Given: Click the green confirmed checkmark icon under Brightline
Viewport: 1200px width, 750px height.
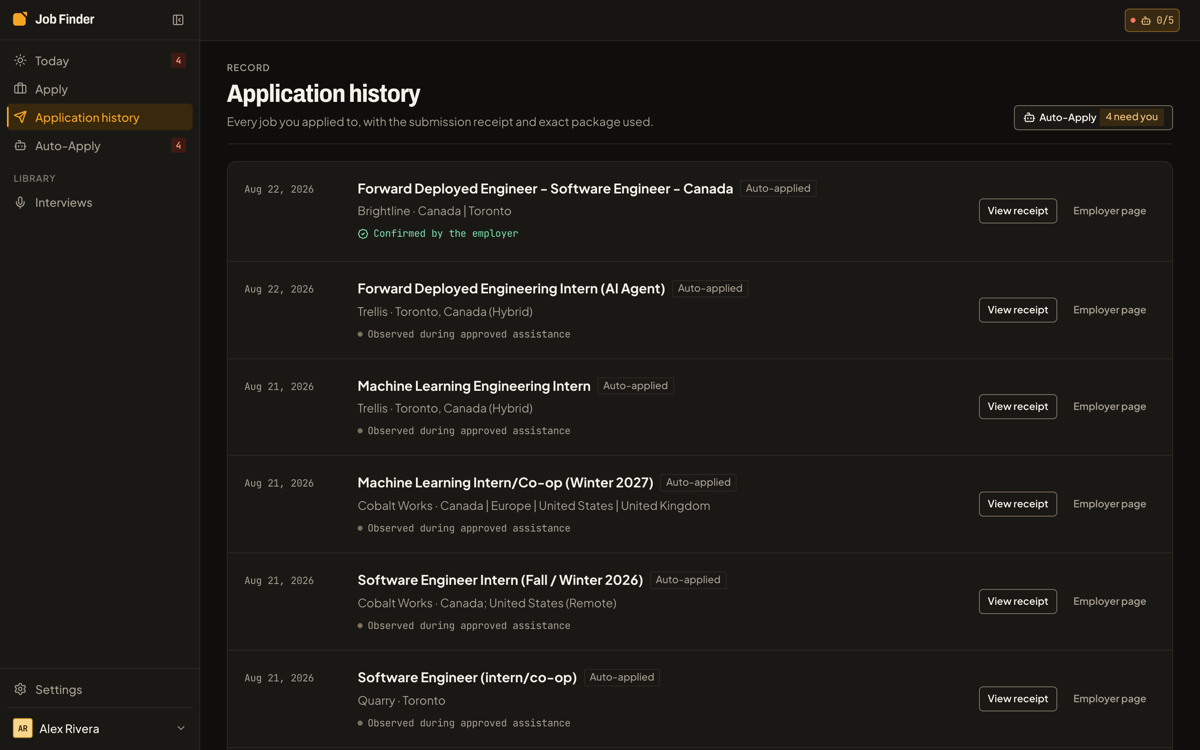Looking at the screenshot, I should (x=363, y=234).
